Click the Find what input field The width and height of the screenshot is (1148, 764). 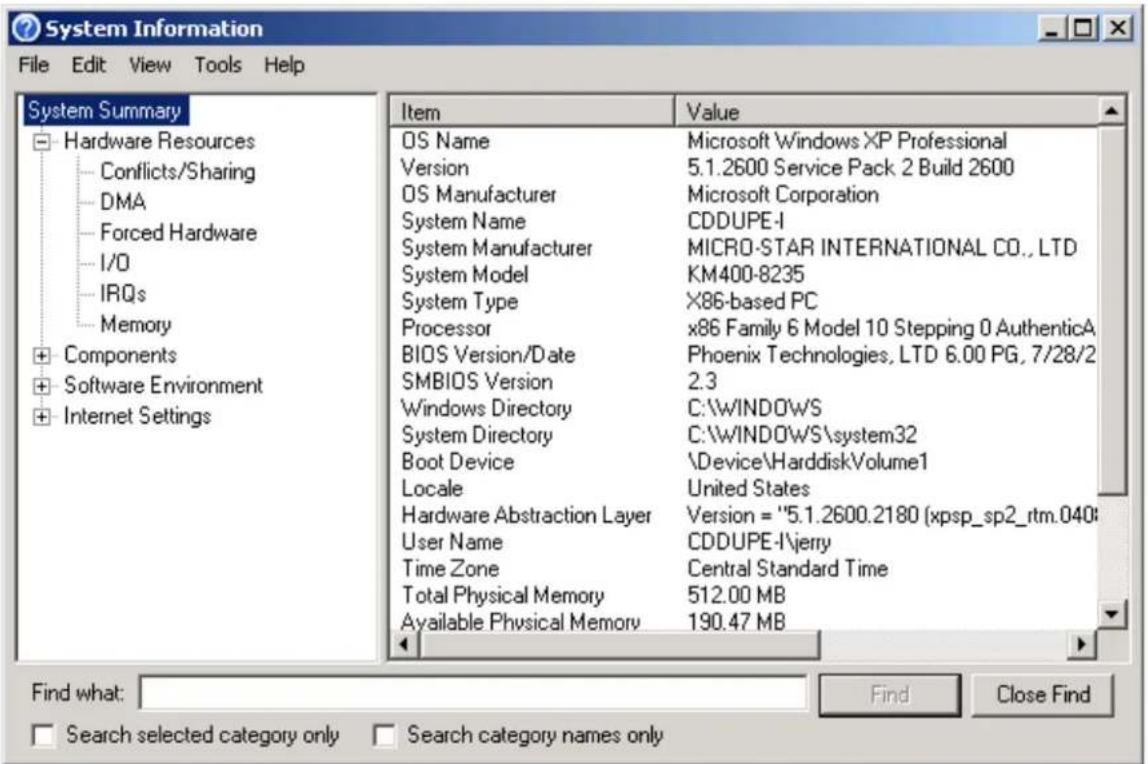tap(474, 693)
